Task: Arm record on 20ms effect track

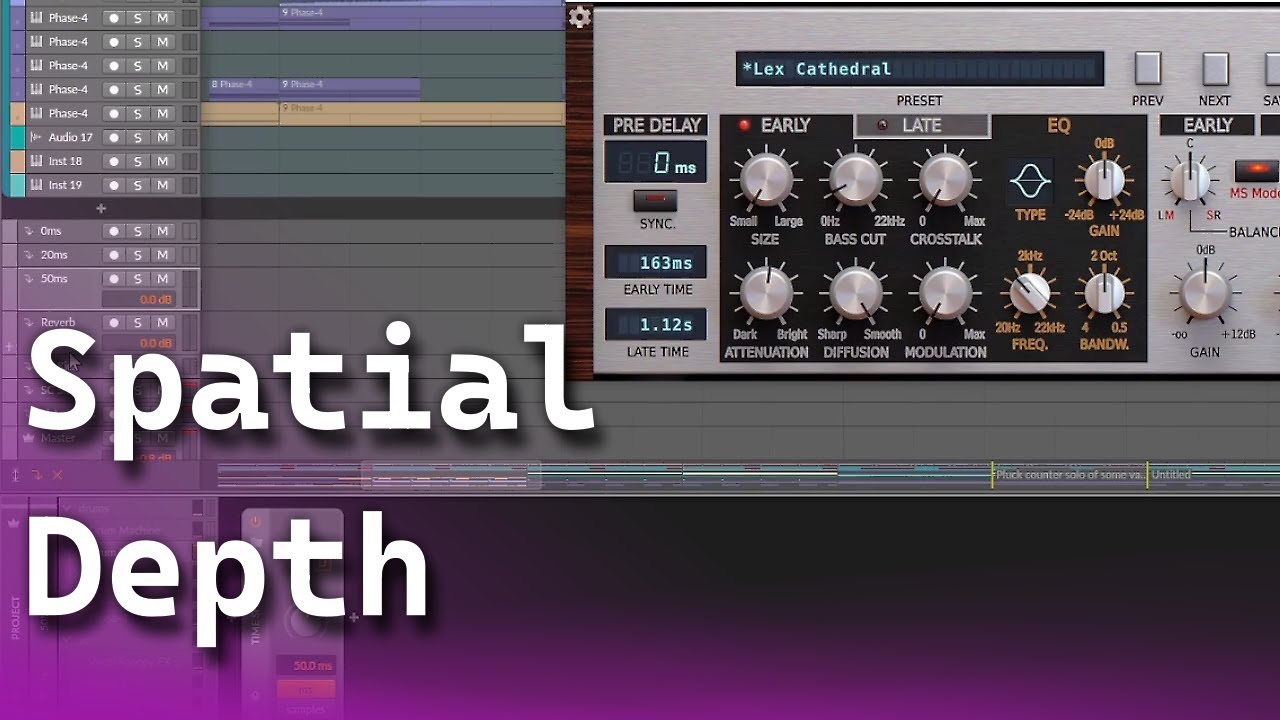Action: click(114, 255)
